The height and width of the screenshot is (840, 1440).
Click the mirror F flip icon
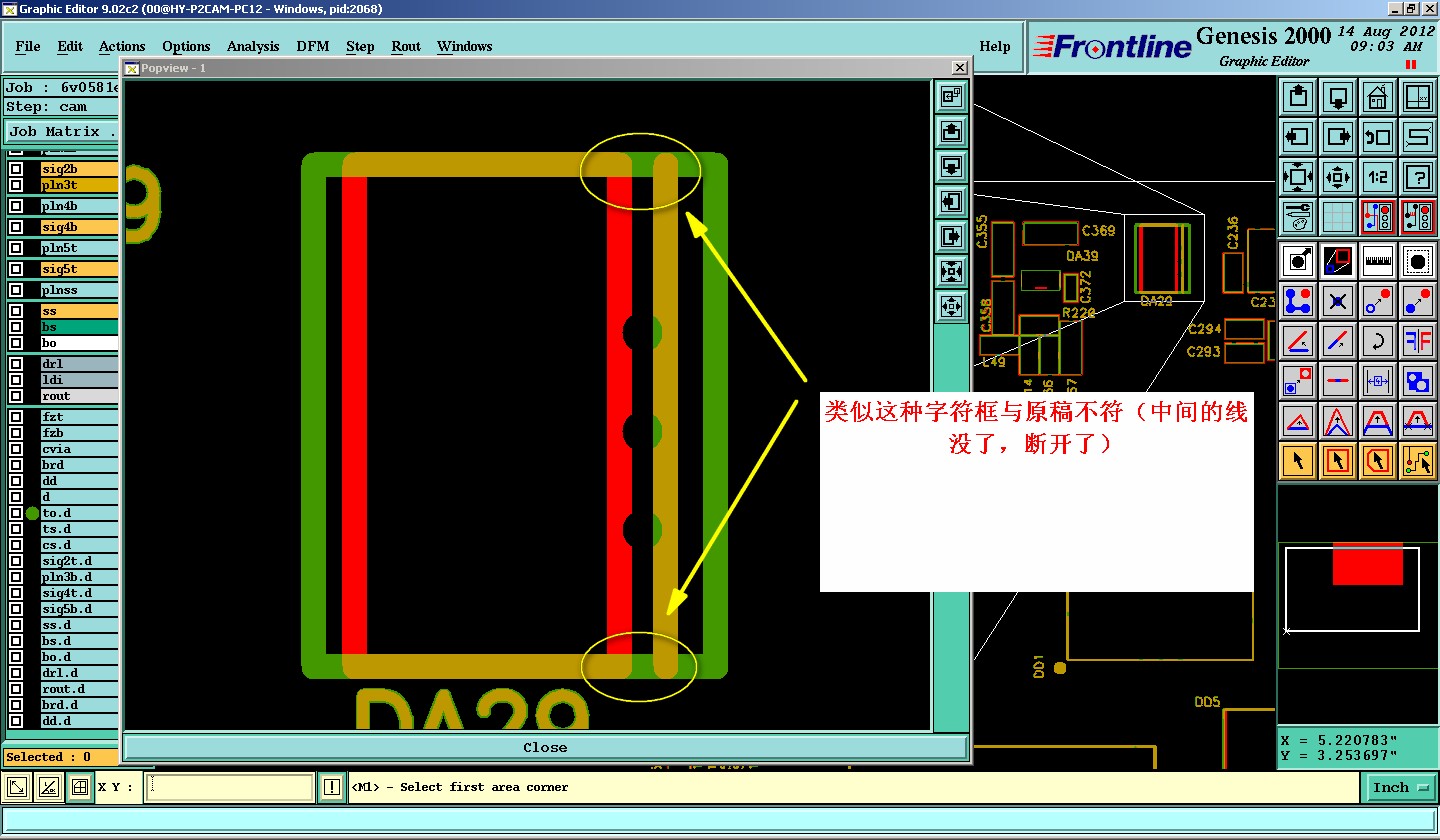pyautogui.click(x=1418, y=341)
